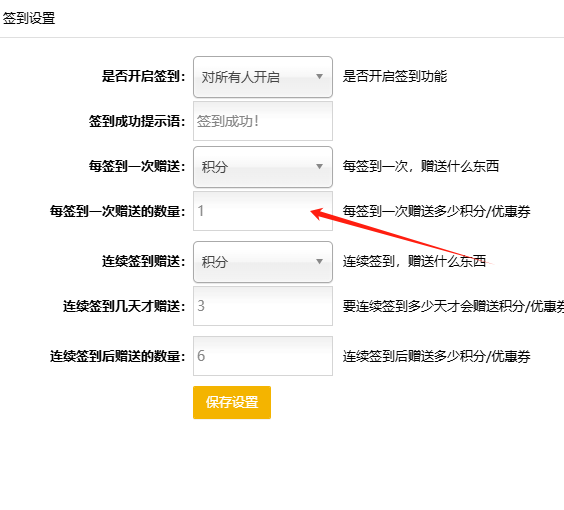The height and width of the screenshot is (510, 564).
Task: Click arrow icon of 连续签到赠送 select
Action: (x=319, y=261)
